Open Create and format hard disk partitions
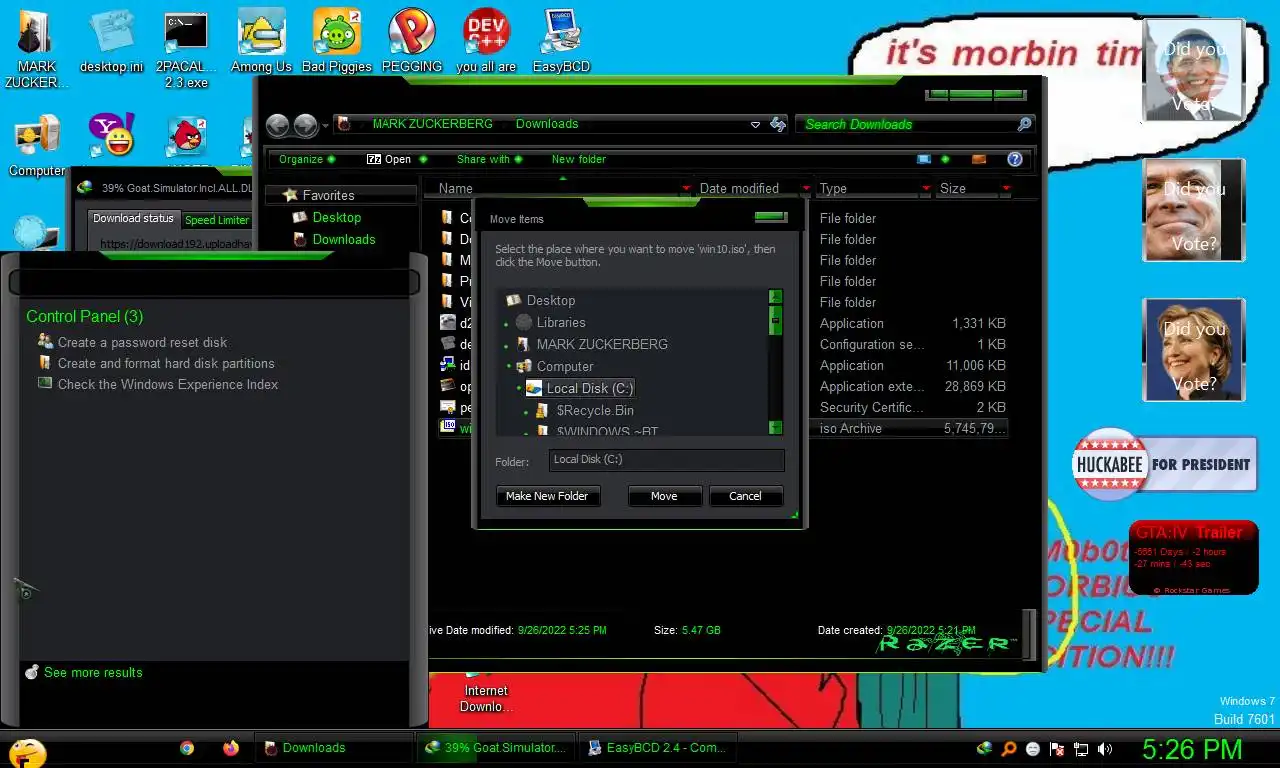The height and width of the screenshot is (768, 1280). (156, 363)
